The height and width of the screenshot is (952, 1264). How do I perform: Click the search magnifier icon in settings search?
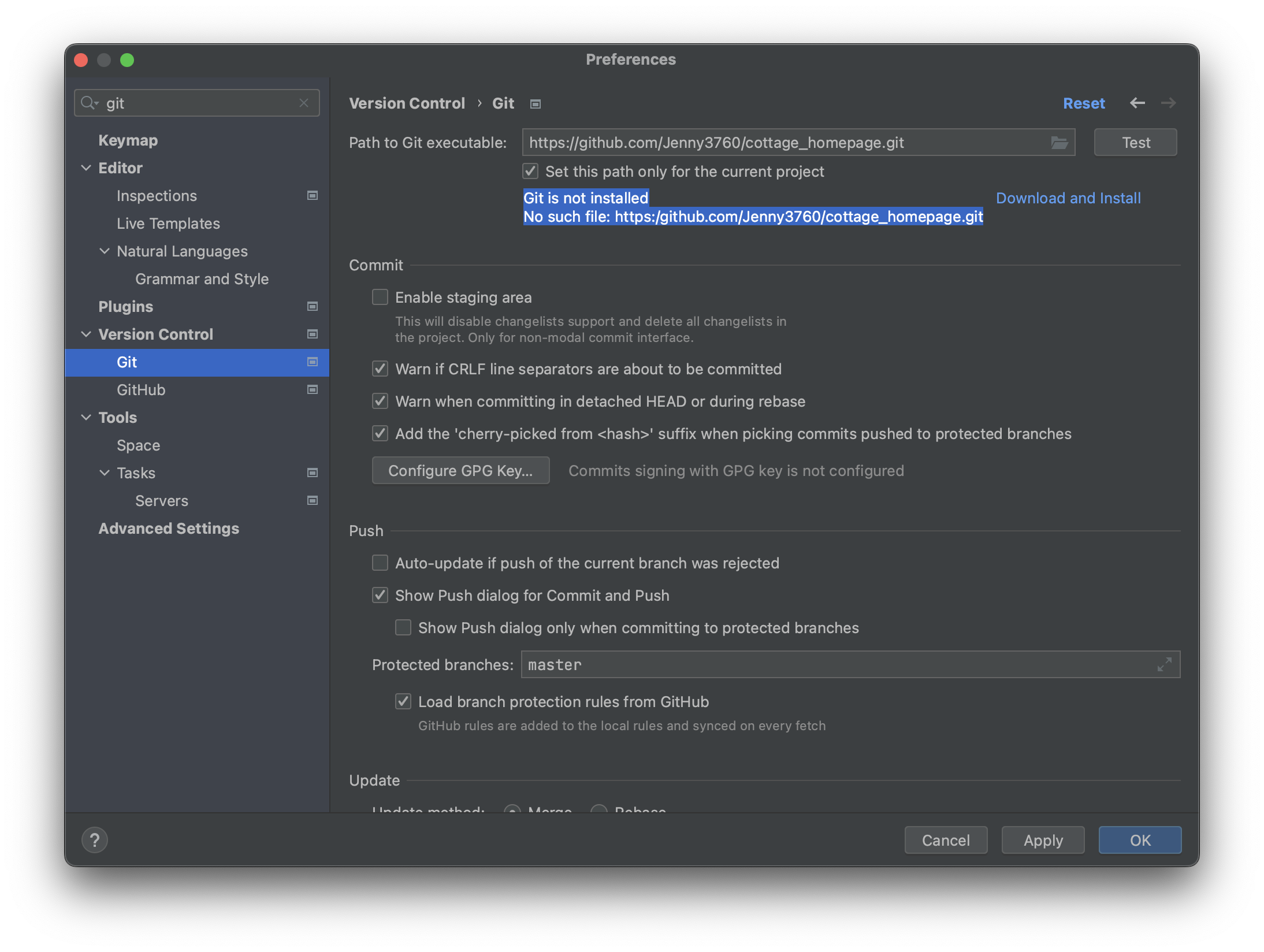[x=88, y=103]
